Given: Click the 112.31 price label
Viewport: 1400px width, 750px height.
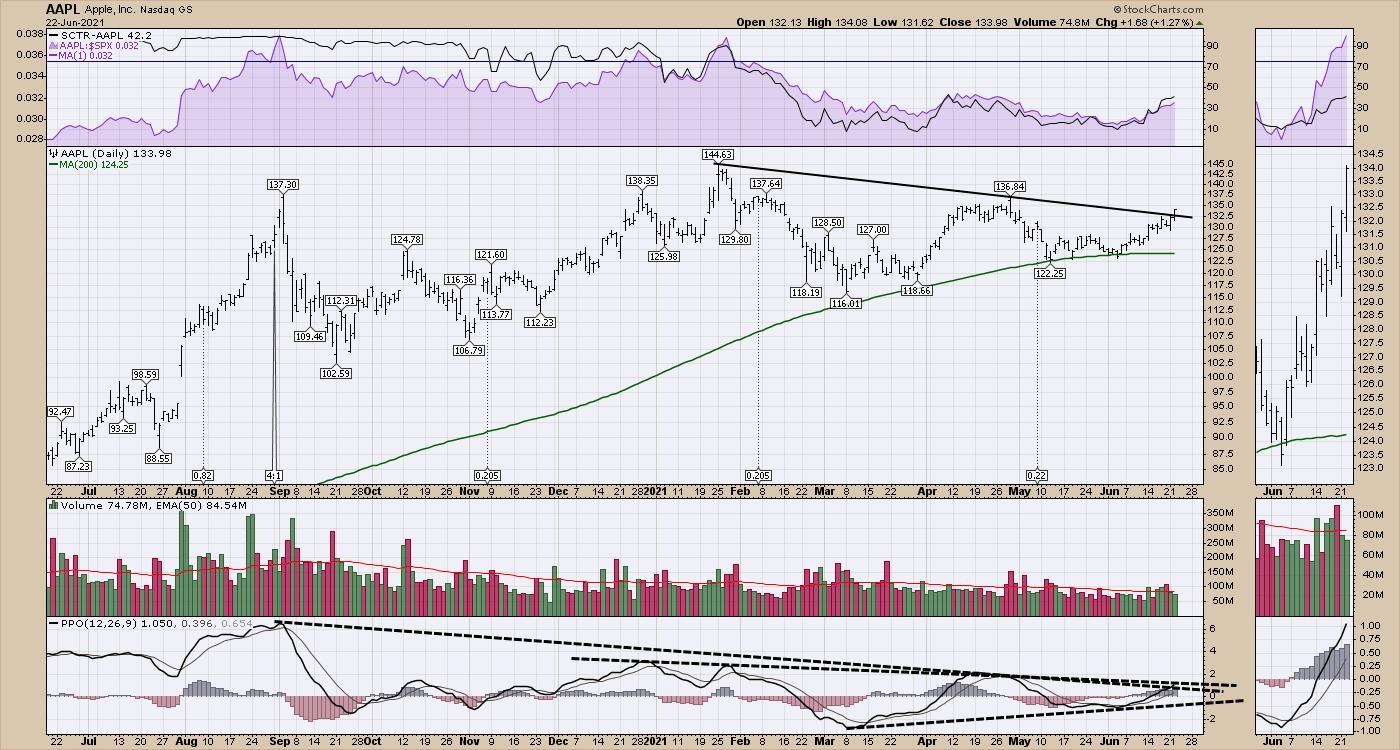Looking at the screenshot, I should 341,301.
